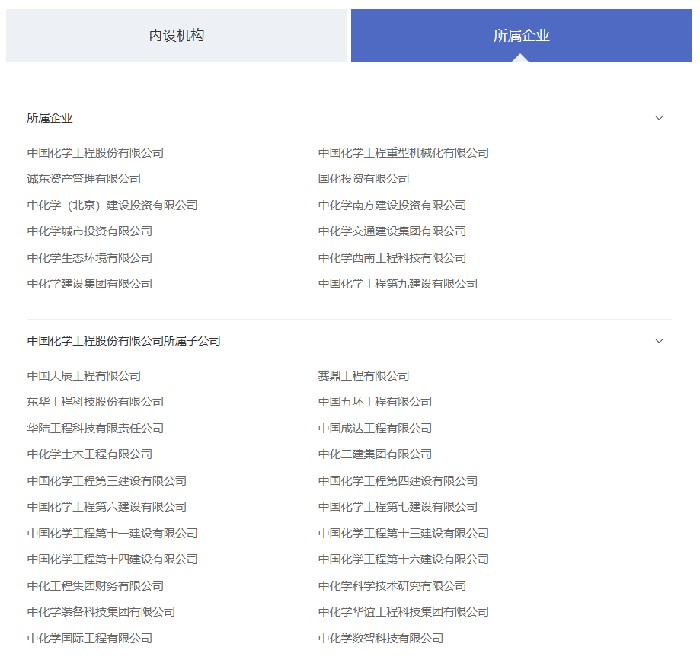Switch to the 内设机构 tab
The height and width of the screenshot is (663, 700).
pos(176,35)
